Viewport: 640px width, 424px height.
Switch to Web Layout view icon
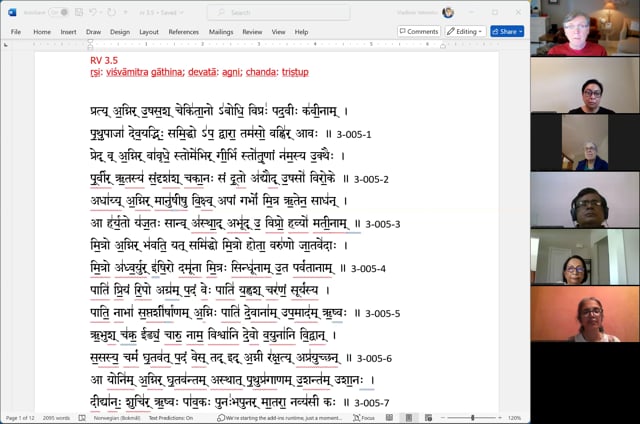428,417
